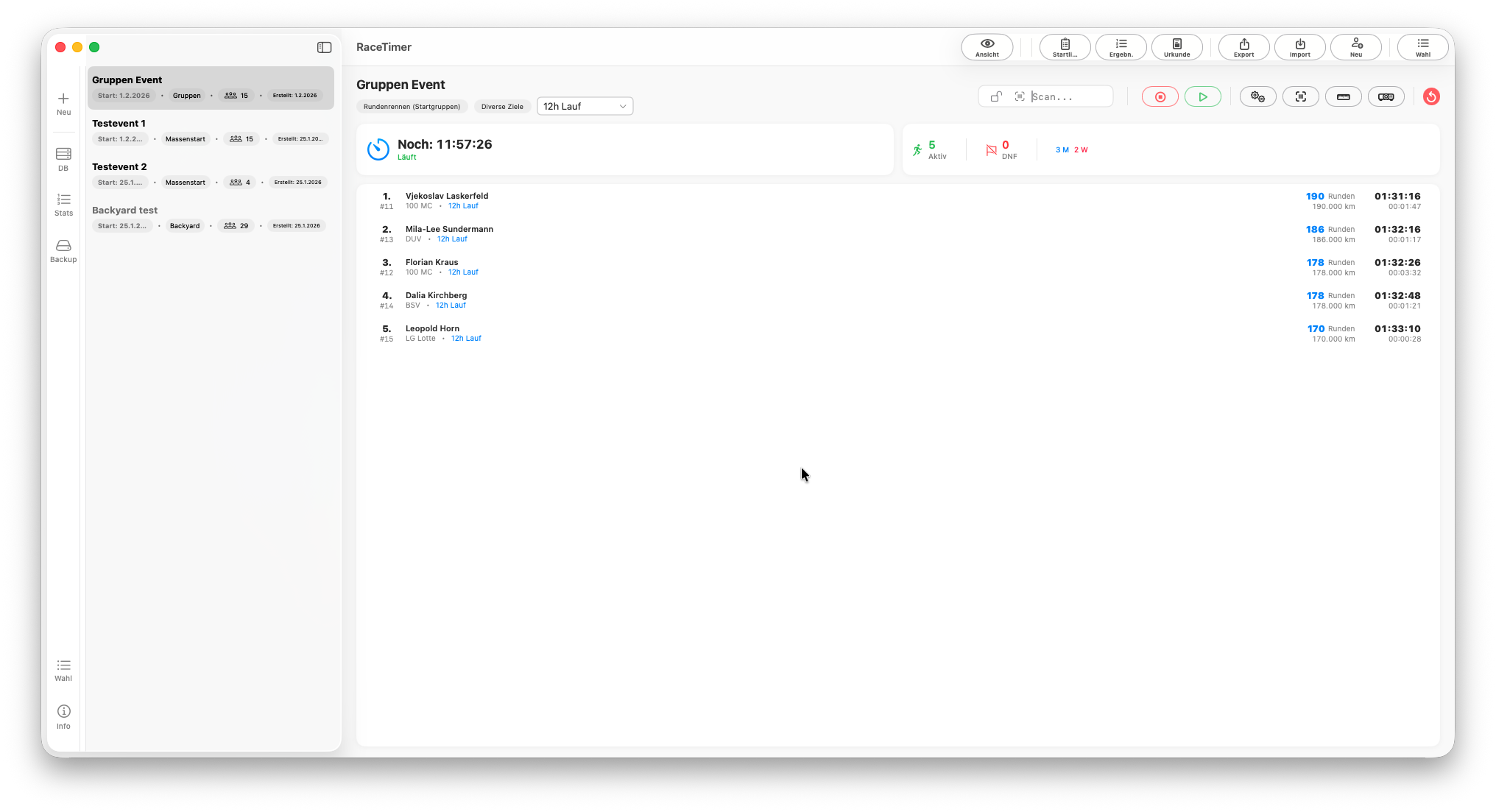Open the 12h Lauf dropdown

tap(585, 106)
